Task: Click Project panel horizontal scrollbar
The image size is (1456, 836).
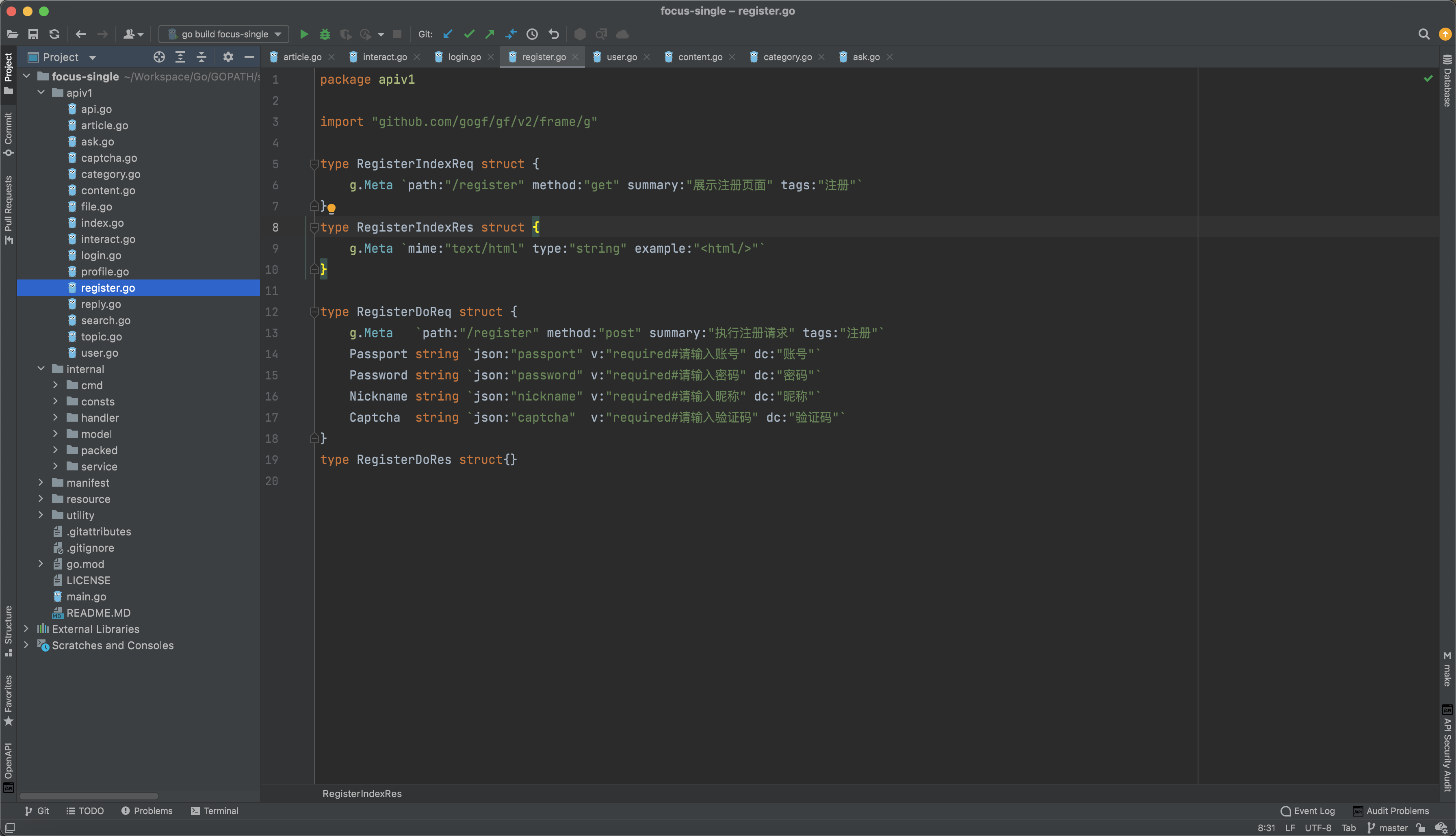Action: point(89,796)
